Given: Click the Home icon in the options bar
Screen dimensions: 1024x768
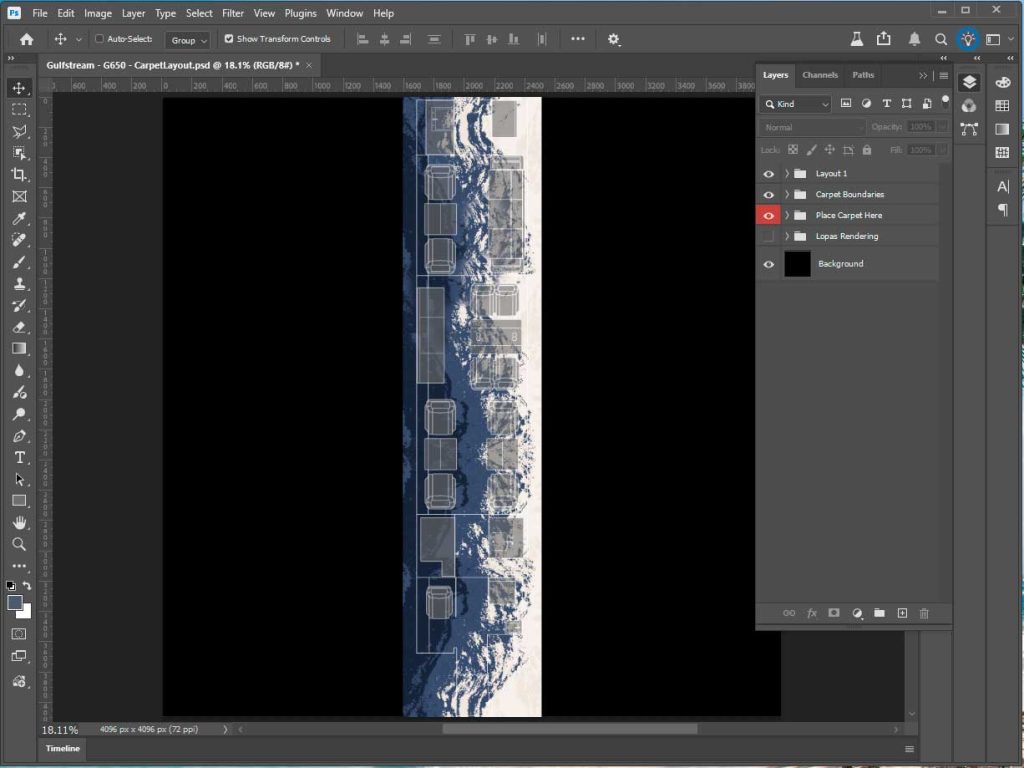Looking at the screenshot, I should coord(25,39).
